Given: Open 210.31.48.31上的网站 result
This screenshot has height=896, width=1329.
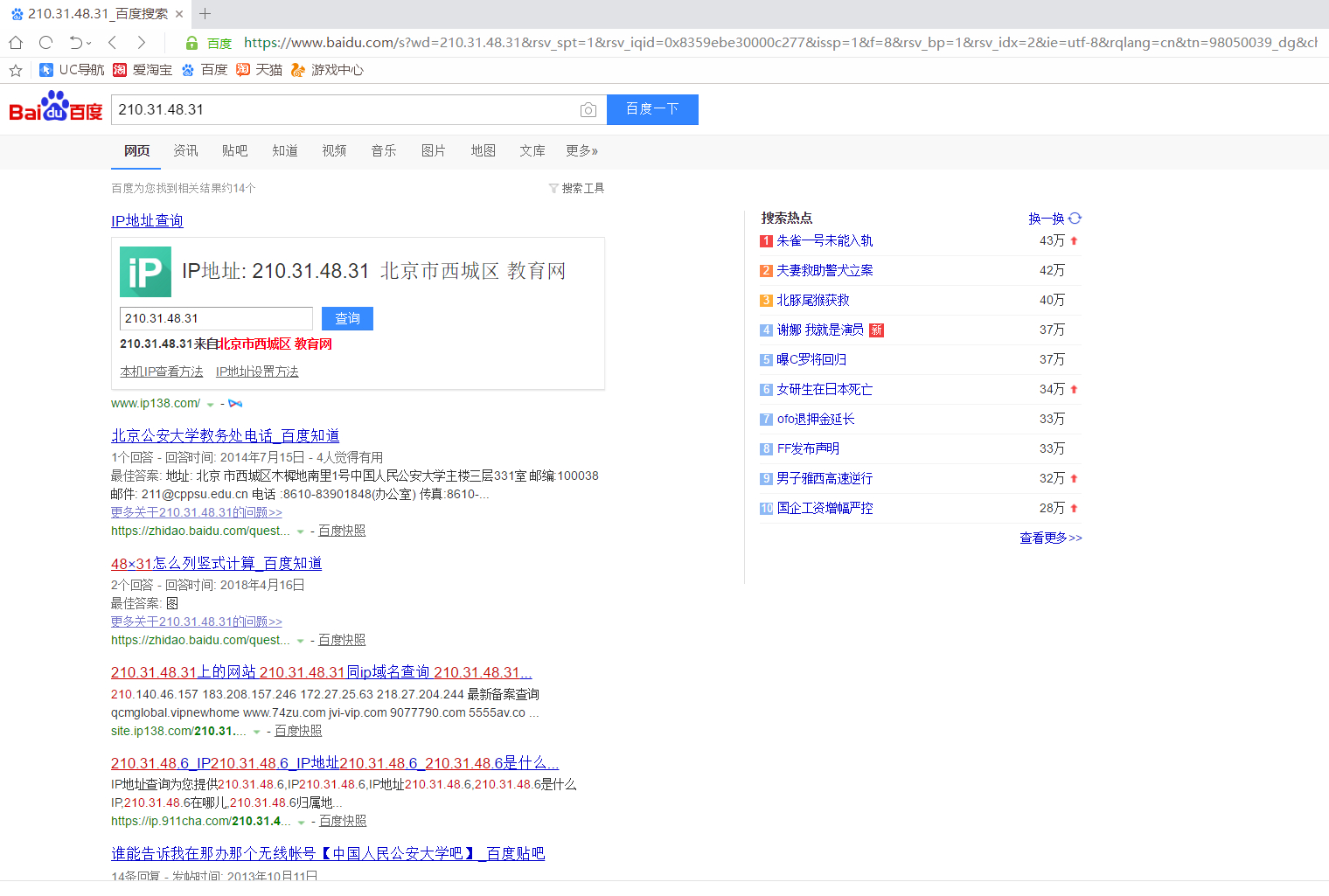Looking at the screenshot, I should point(321,673).
